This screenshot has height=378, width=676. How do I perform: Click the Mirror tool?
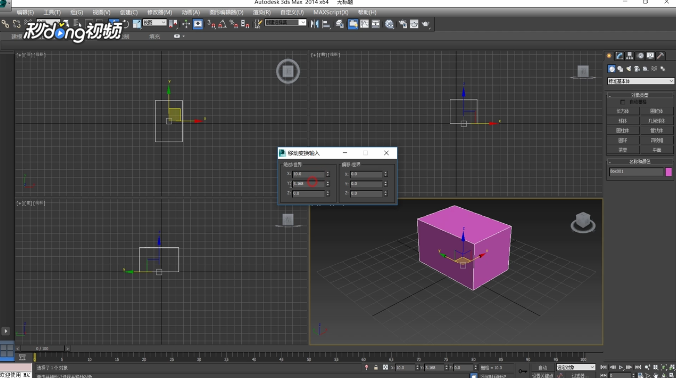click(315, 24)
